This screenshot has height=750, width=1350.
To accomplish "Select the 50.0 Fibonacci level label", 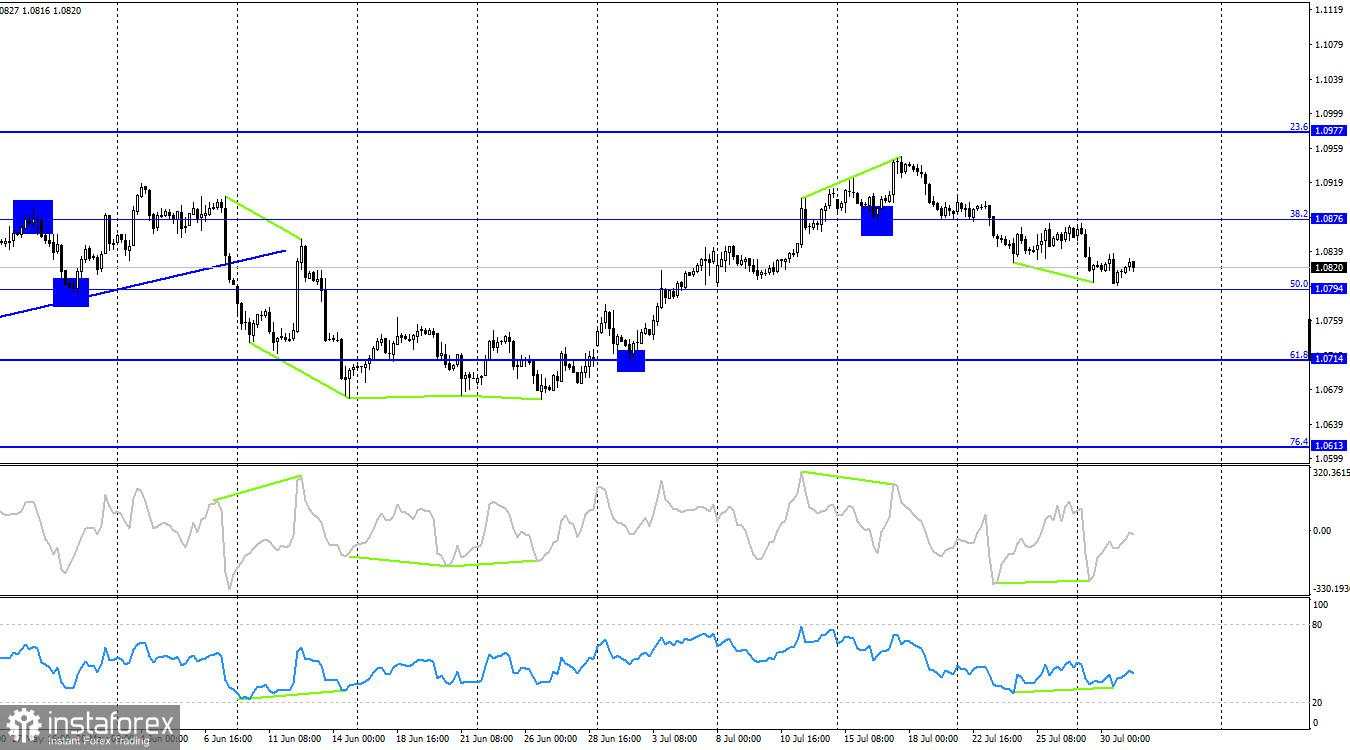I will coord(1298,284).
